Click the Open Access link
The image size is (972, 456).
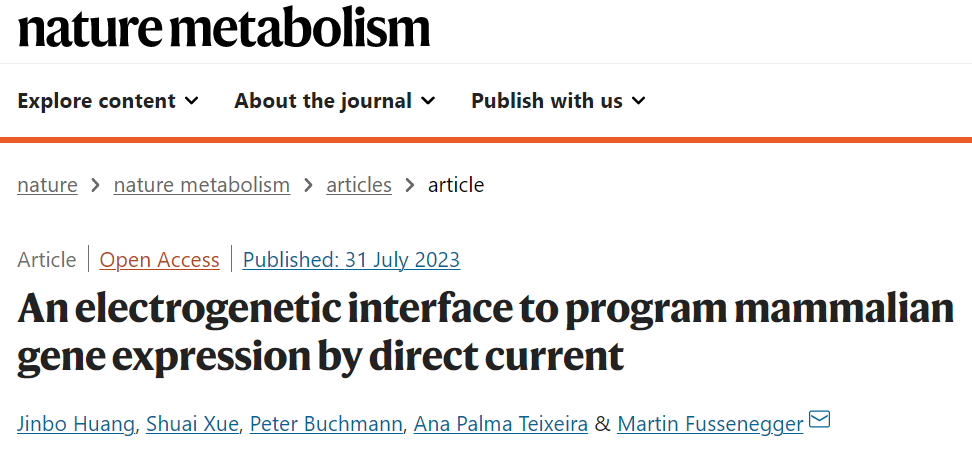pyautogui.click(x=159, y=260)
